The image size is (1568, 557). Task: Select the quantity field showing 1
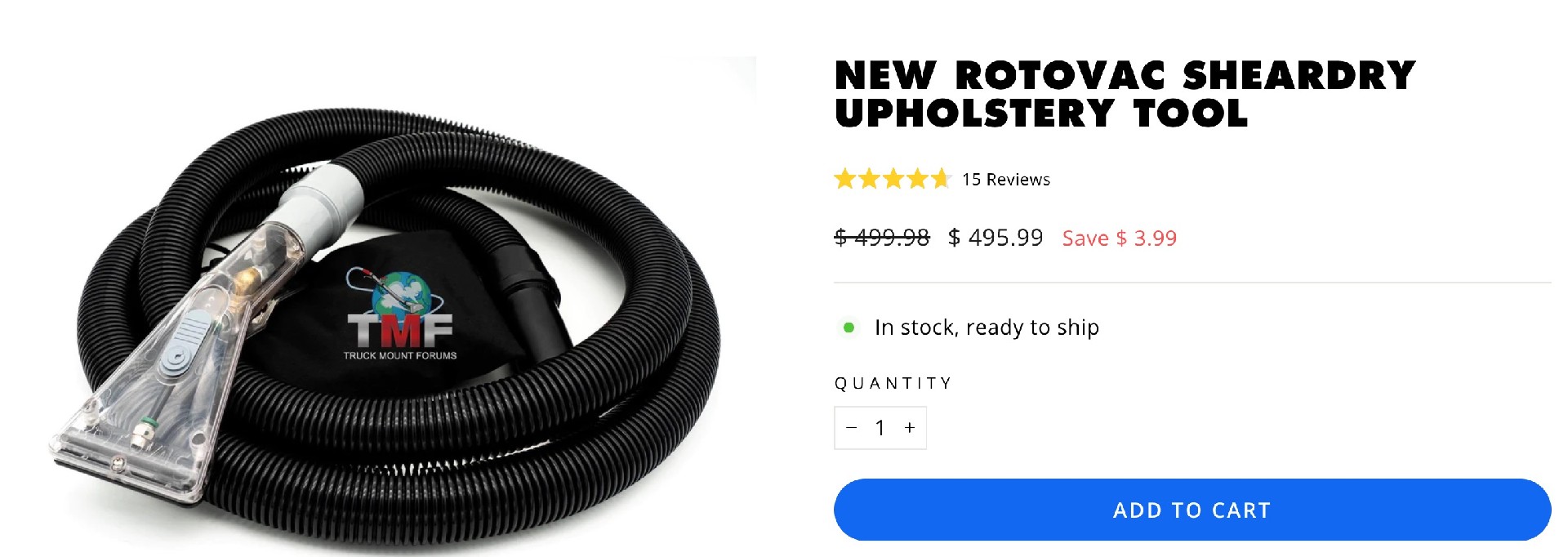click(880, 428)
